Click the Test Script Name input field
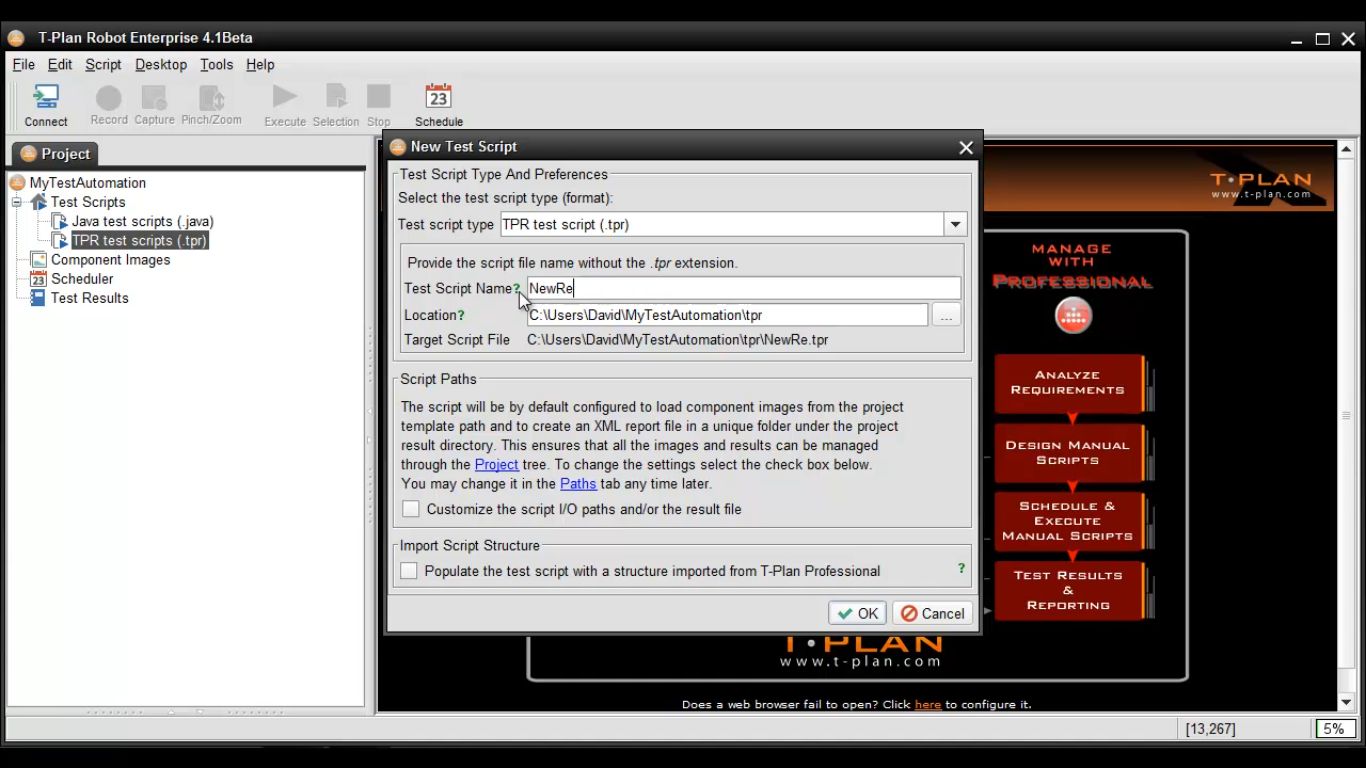The image size is (1366, 768). pos(744,288)
